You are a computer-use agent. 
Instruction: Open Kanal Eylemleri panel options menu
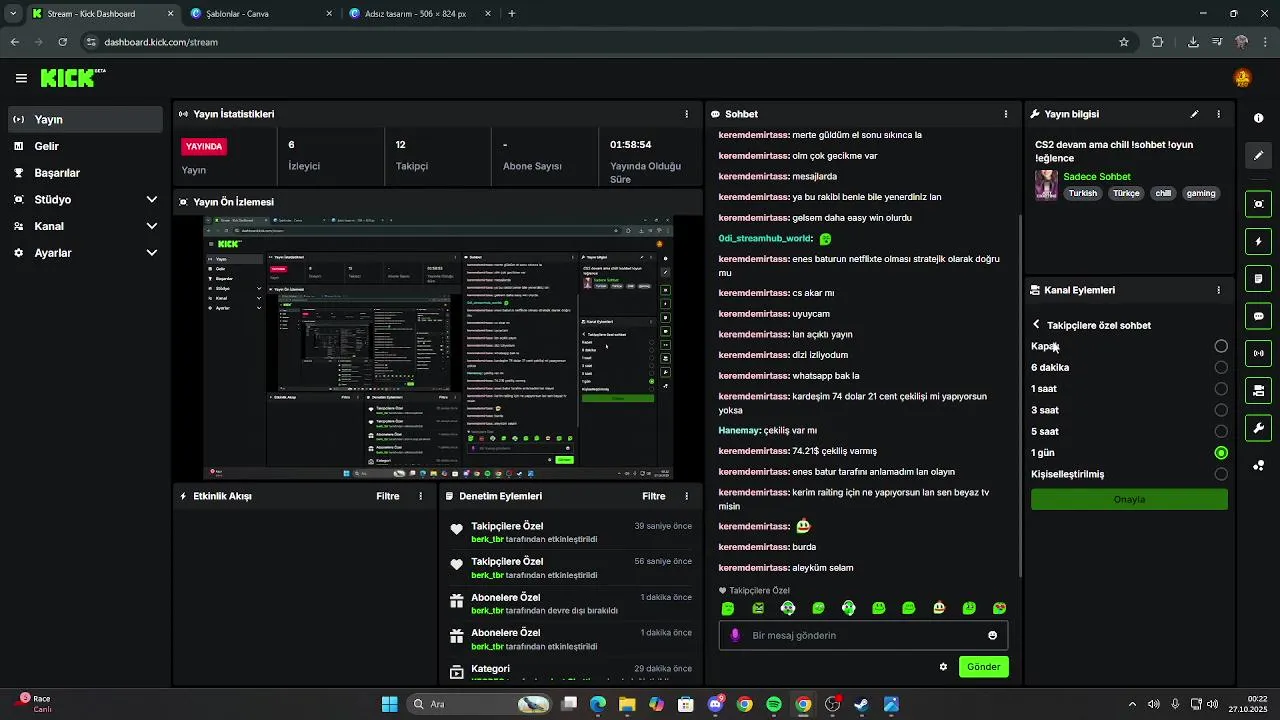tap(1218, 290)
